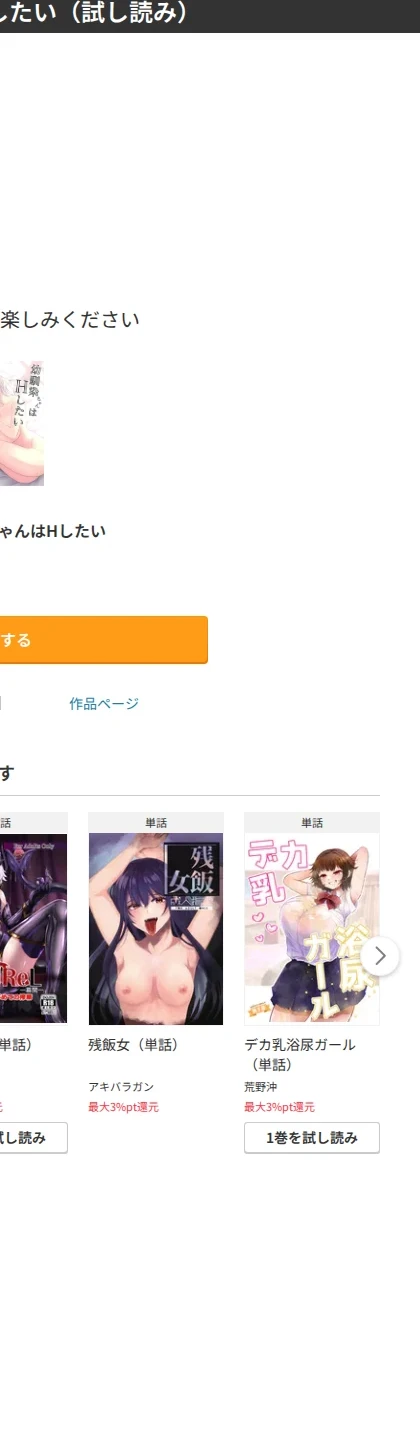This screenshot has height=1429, width=420.
Task: Open the bold title ending in Hしたい
Action: pyautogui.click(x=53, y=531)
